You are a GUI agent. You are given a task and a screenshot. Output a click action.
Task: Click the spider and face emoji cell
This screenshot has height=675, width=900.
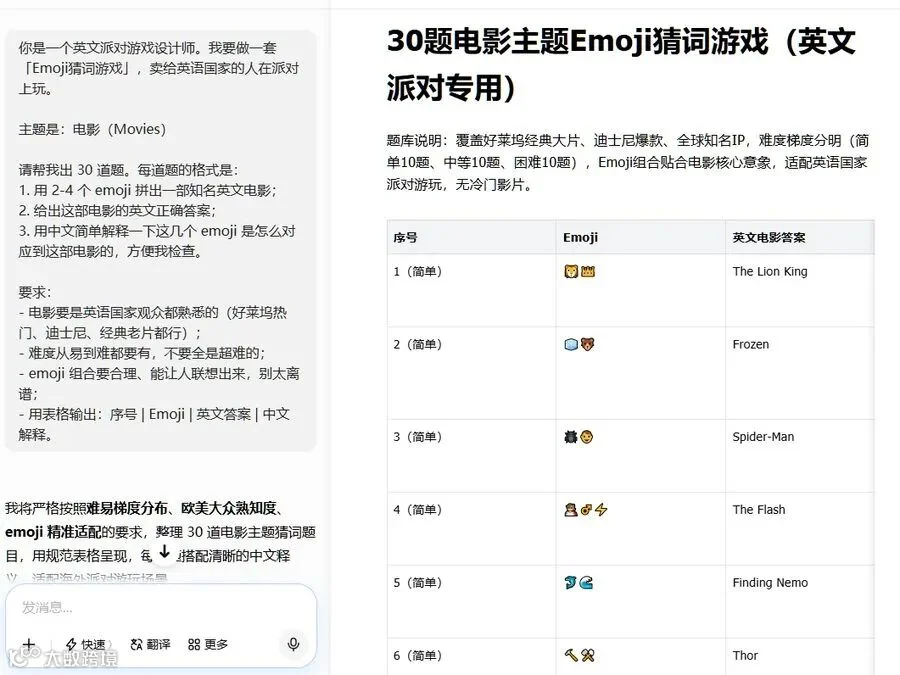coord(640,456)
